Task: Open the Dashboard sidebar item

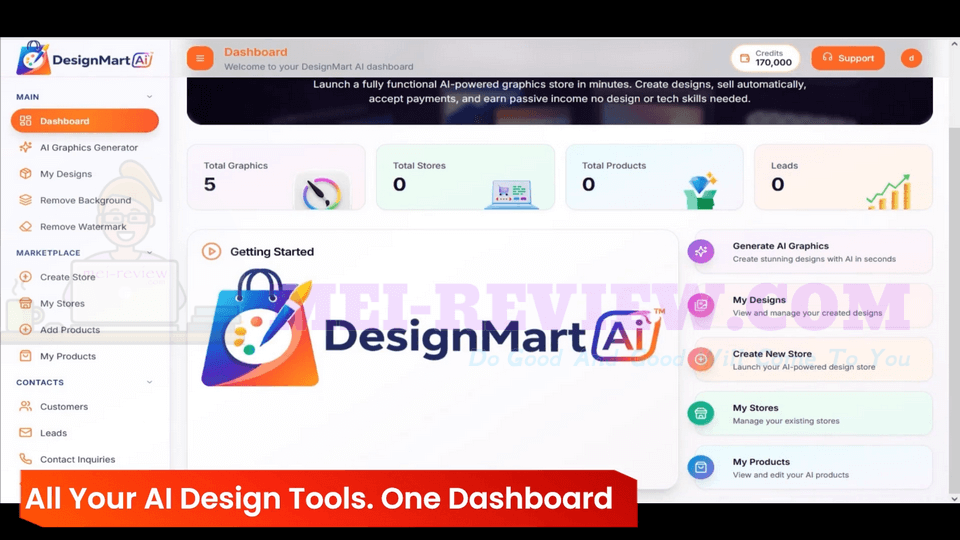Action: 84,121
